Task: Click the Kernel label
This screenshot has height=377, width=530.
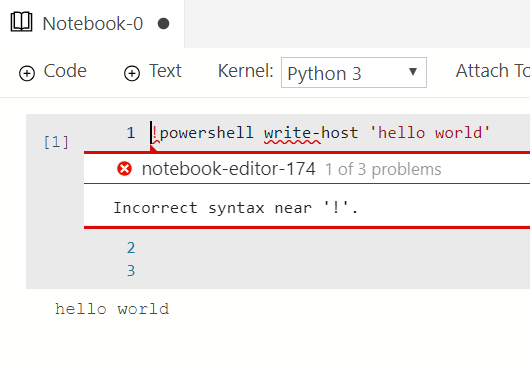Action: (245, 71)
